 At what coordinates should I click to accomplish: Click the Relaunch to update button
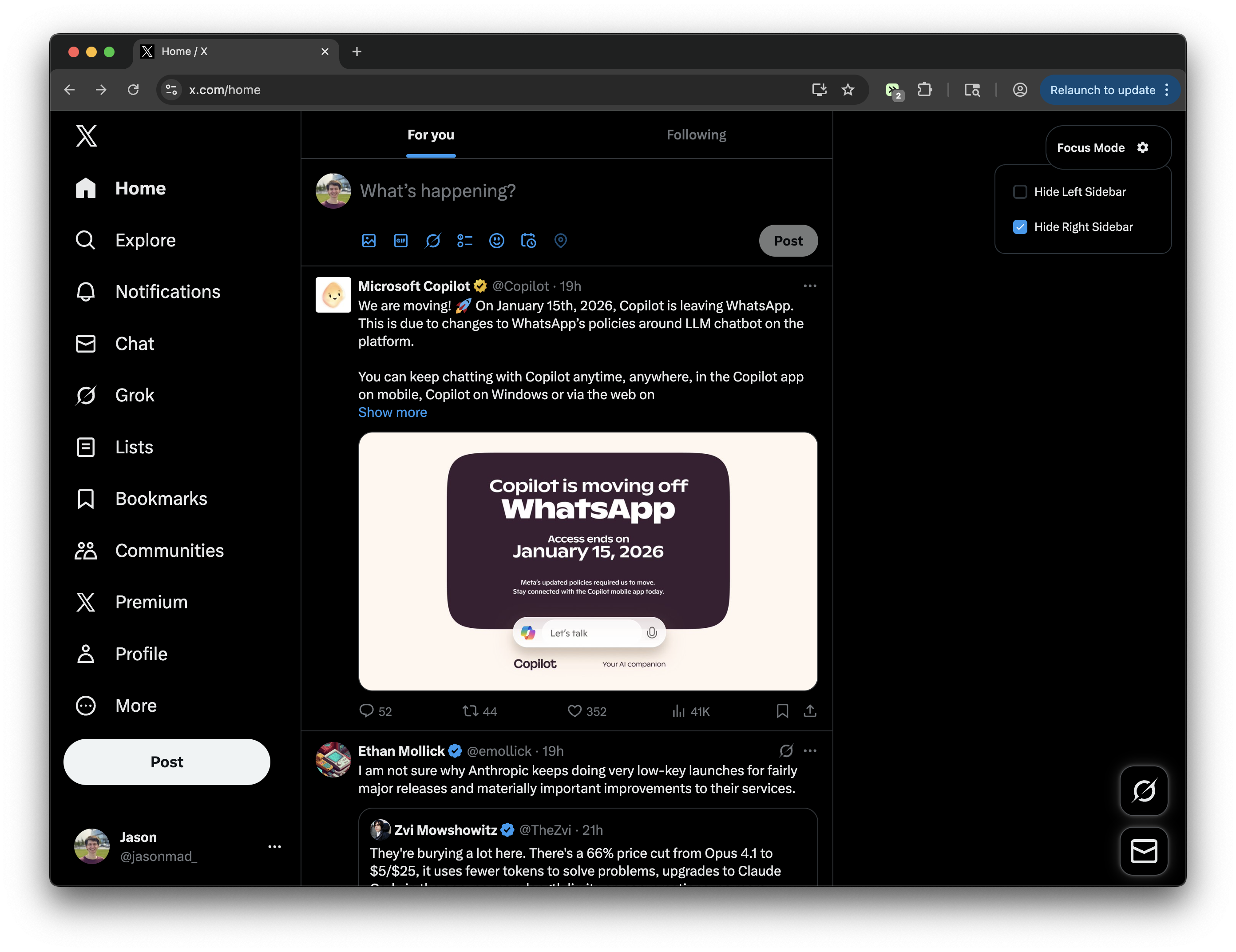click(1102, 90)
